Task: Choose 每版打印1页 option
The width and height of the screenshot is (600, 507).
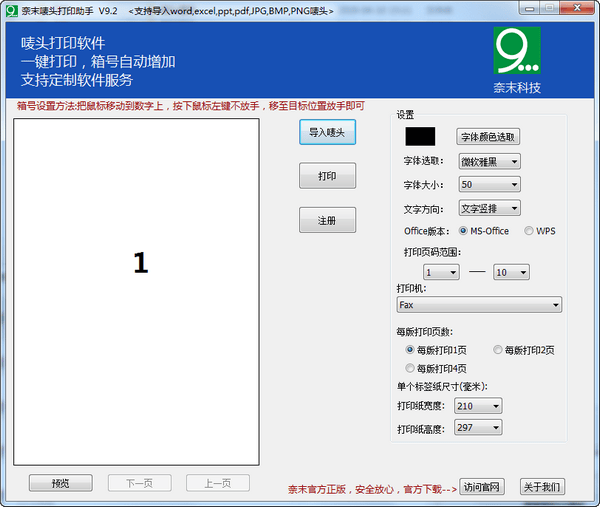Action: (x=410, y=350)
